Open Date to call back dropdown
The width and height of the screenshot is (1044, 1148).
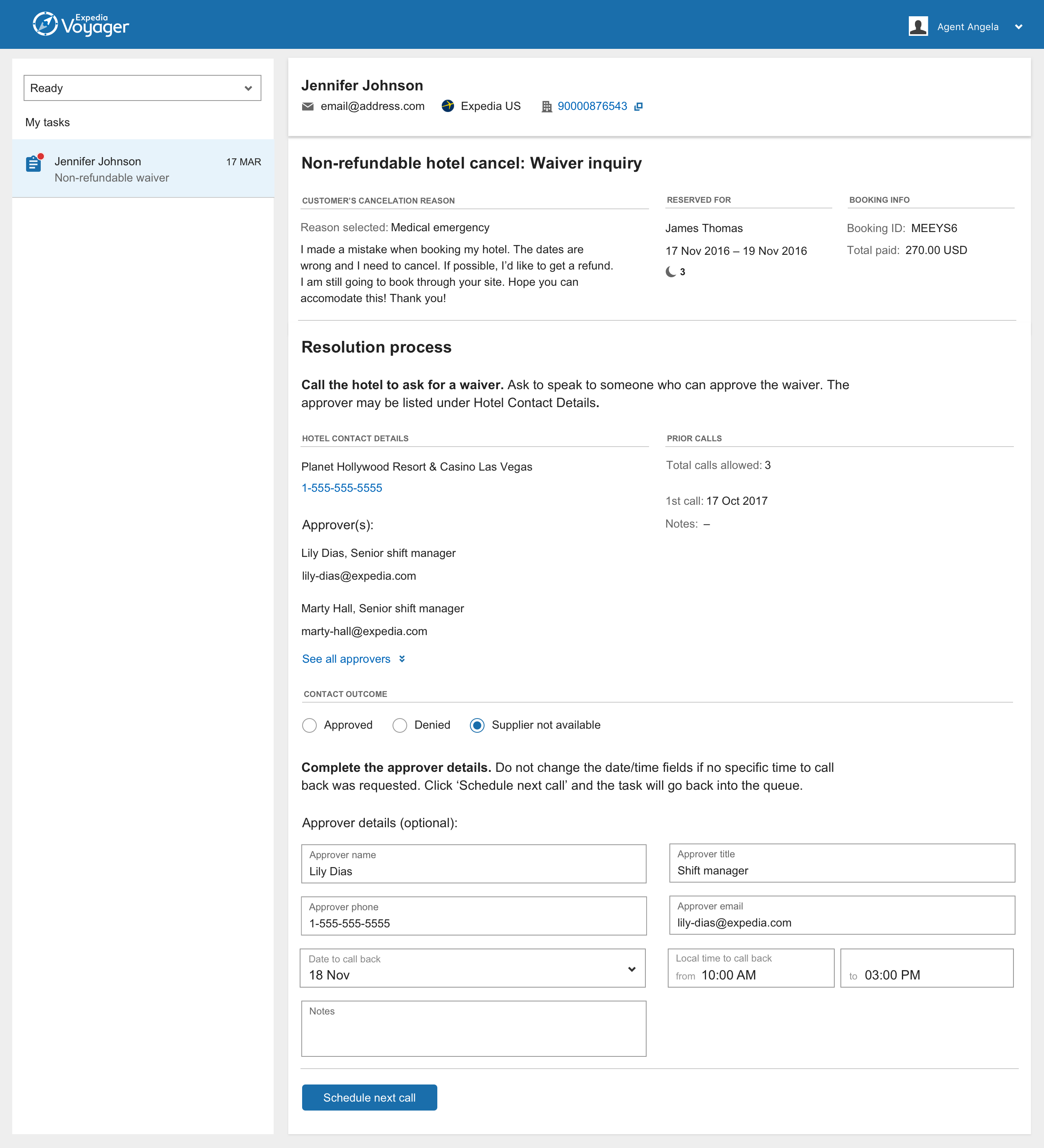coord(472,968)
